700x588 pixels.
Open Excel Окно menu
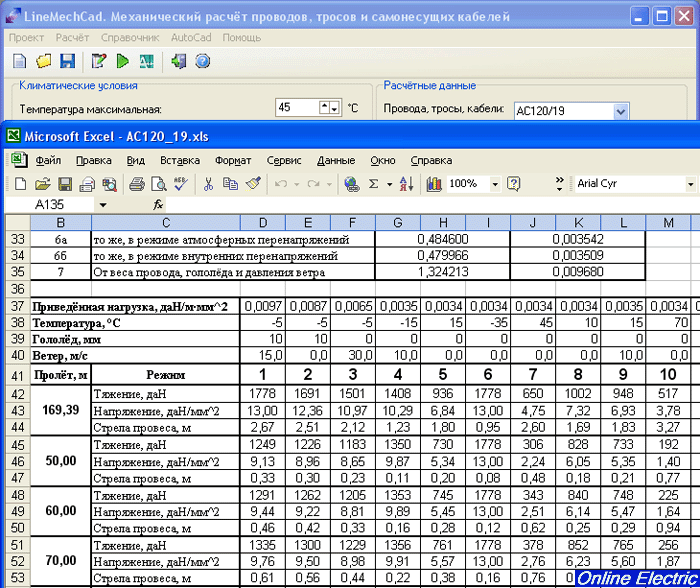pyautogui.click(x=383, y=160)
